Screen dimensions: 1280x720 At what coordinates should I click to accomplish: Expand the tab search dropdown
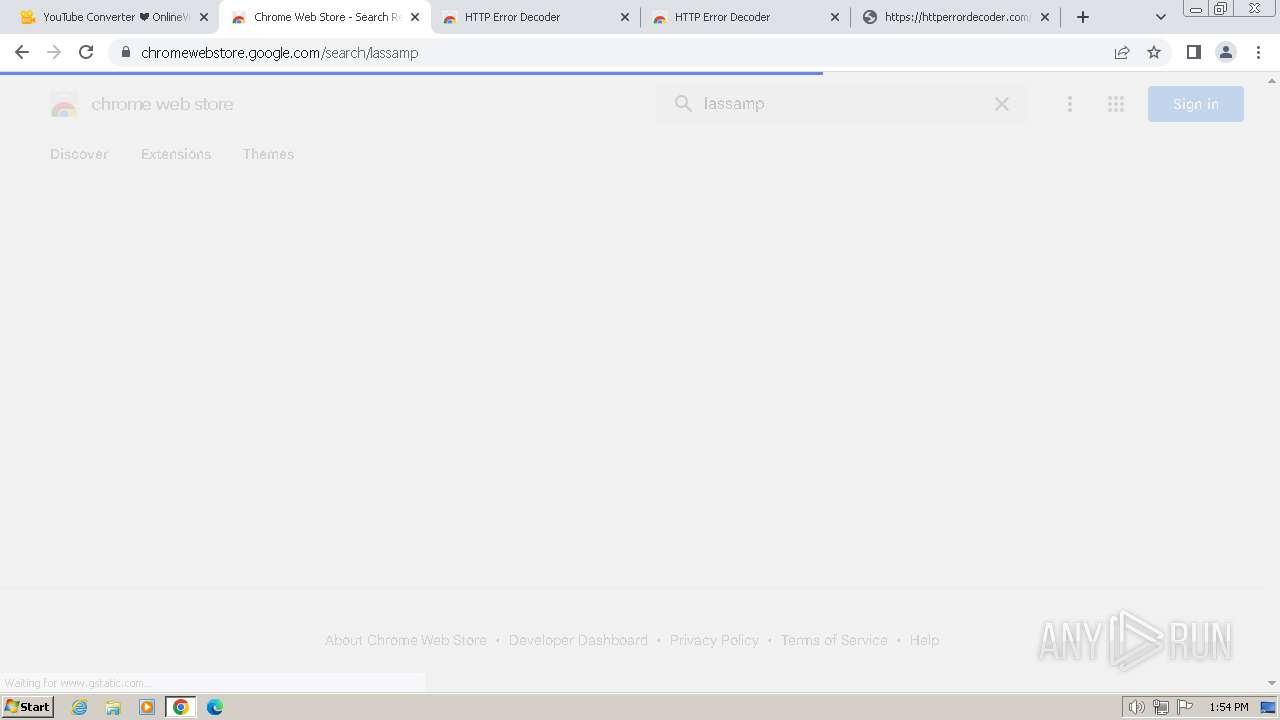(x=1161, y=17)
